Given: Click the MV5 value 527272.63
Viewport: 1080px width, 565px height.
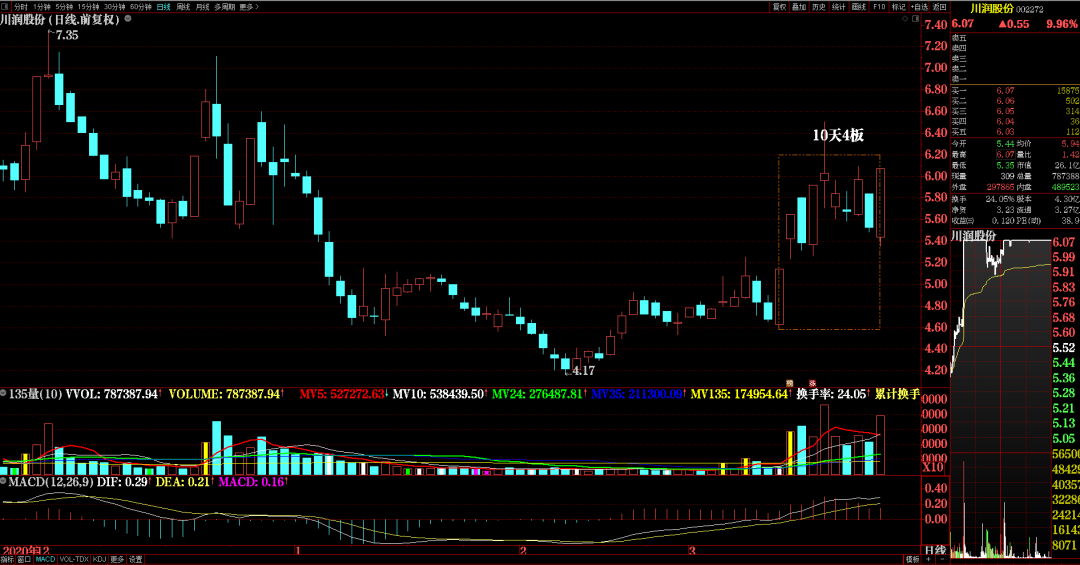Looking at the screenshot, I should (x=357, y=394).
